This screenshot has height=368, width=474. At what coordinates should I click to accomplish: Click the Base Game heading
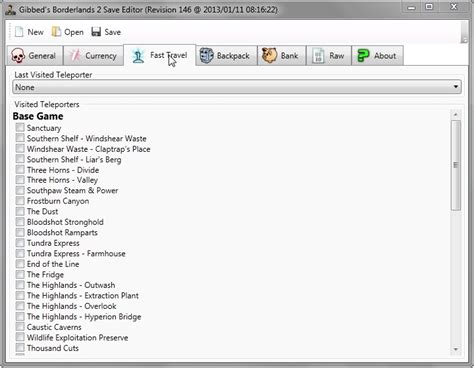pyautogui.click(x=38, y=116)
